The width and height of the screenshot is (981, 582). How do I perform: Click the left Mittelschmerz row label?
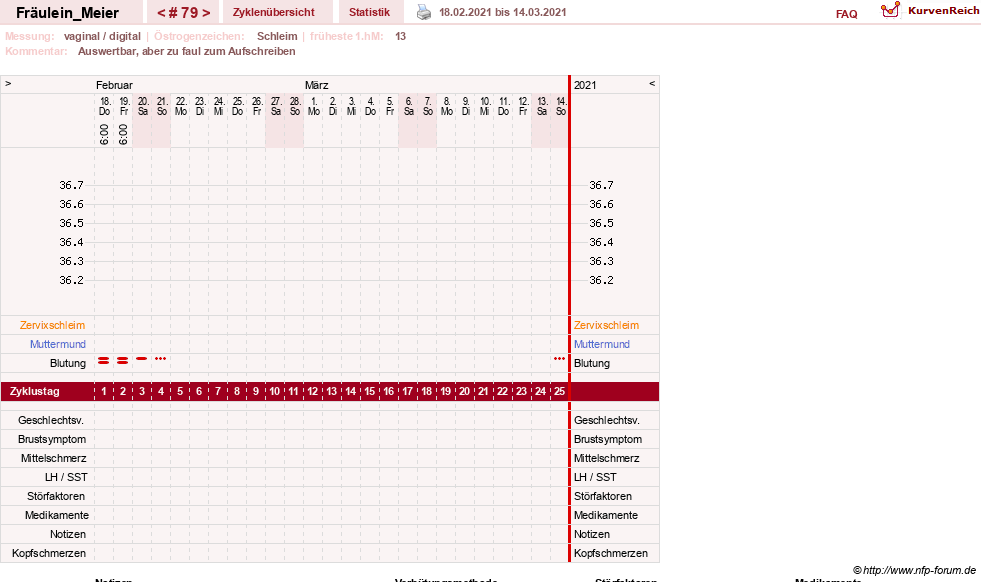coord(53,458)
